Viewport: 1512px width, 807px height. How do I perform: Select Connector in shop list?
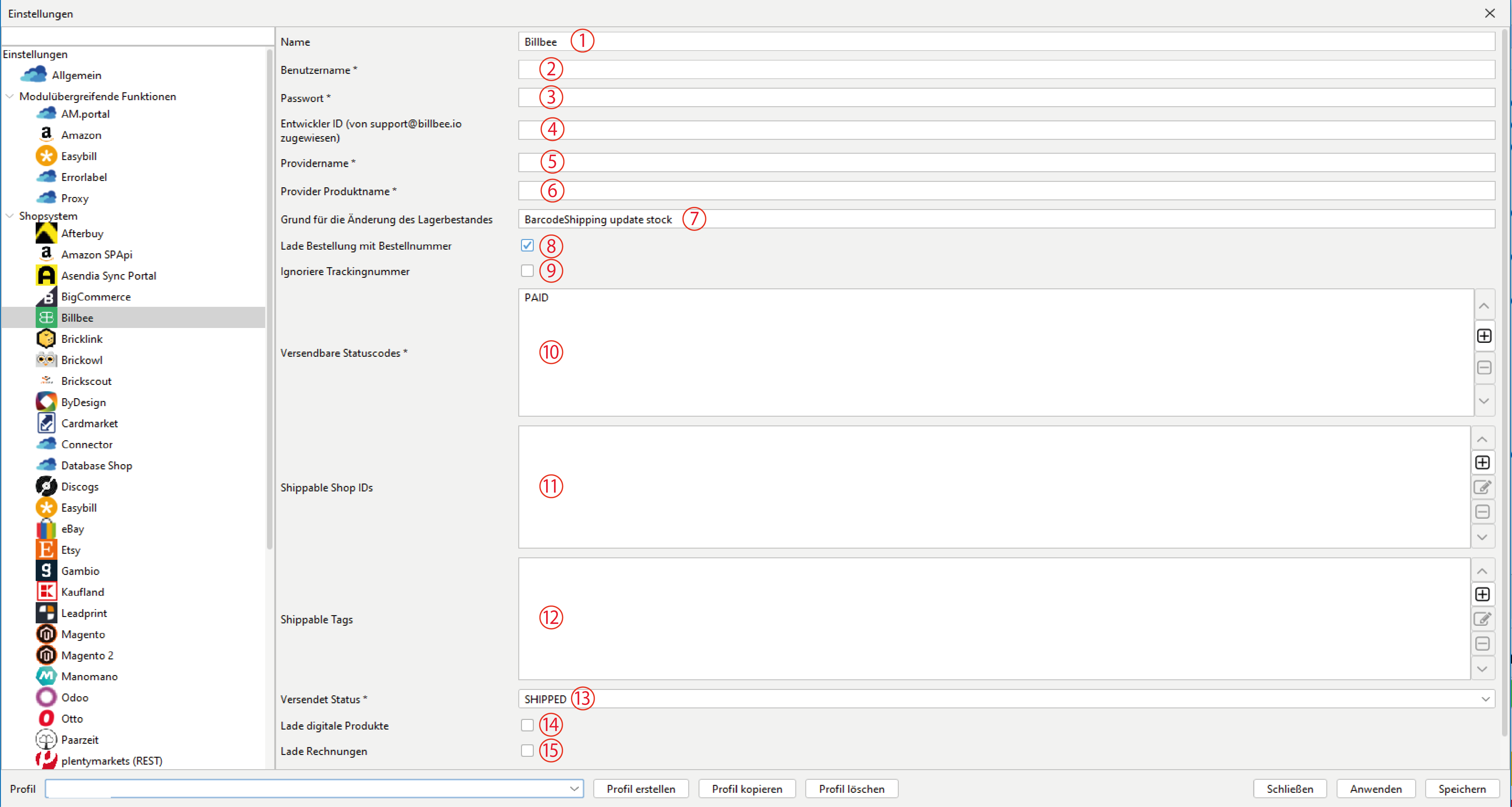click(x=87, y=445)
